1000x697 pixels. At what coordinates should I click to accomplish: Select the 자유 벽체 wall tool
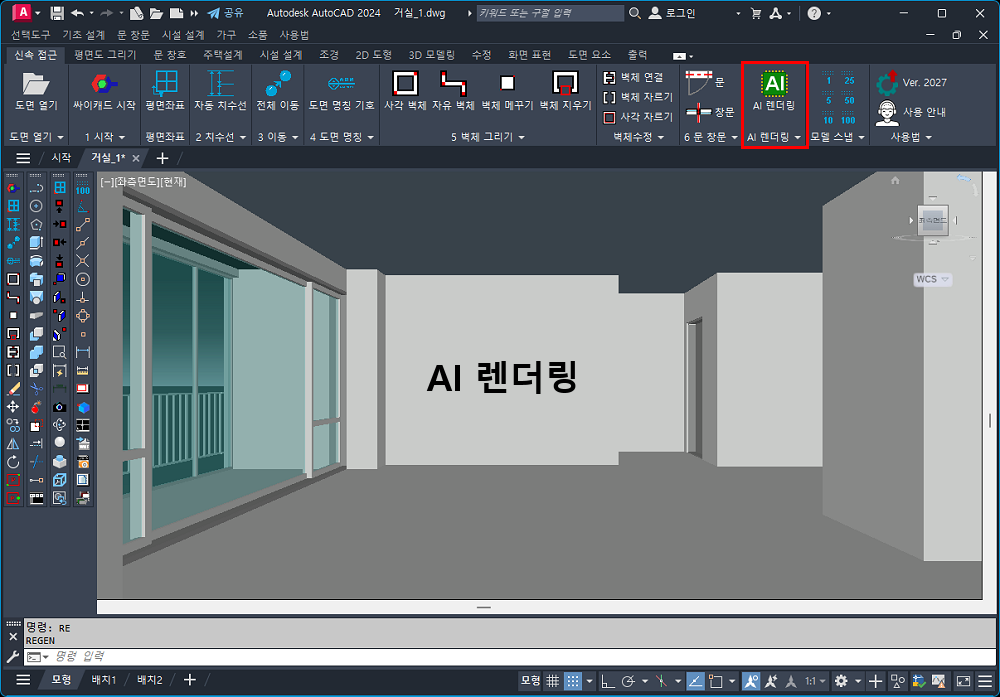tap(453, 85)
